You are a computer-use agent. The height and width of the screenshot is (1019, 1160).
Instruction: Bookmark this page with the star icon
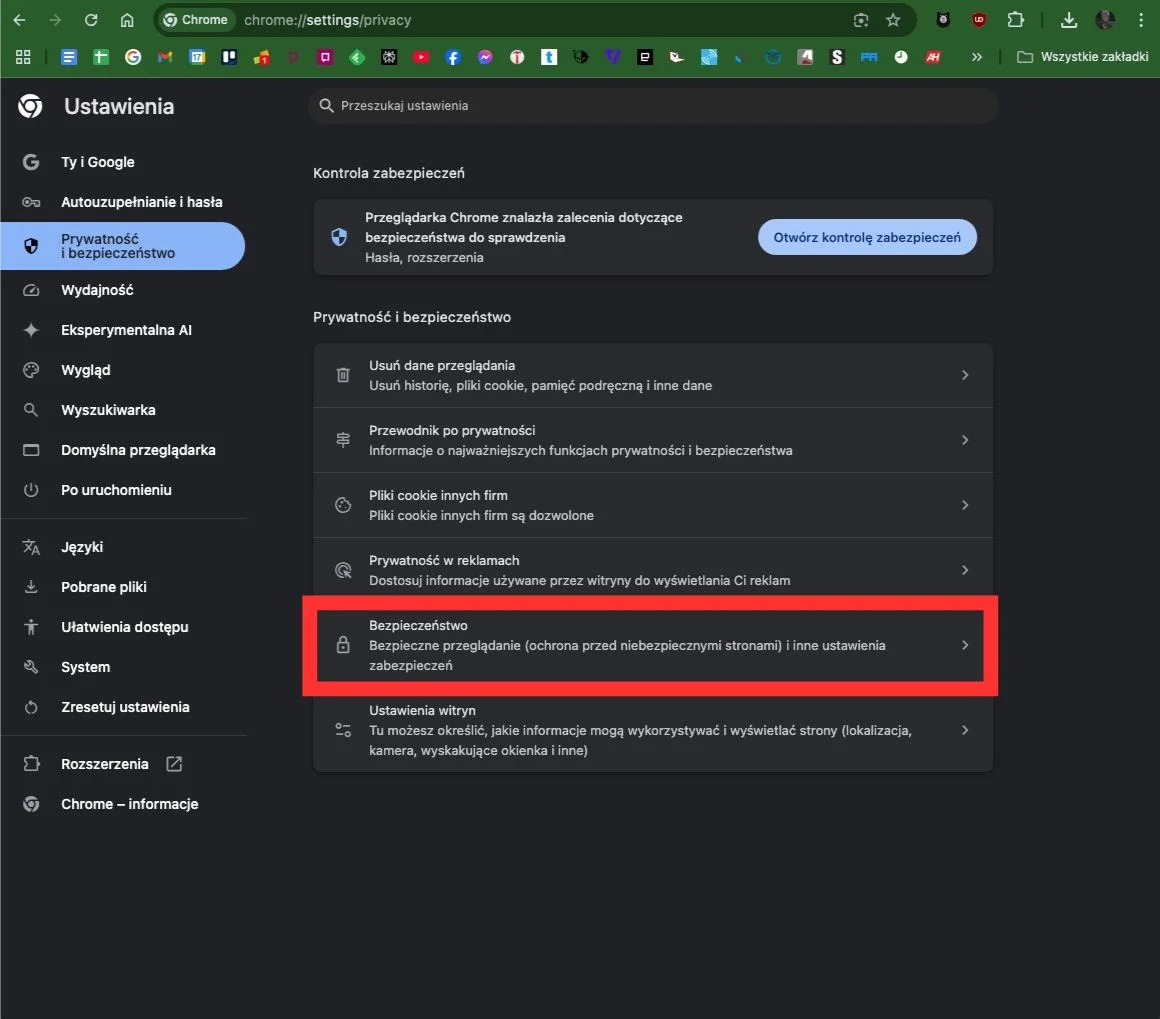pyautogui.click(x=893, y=20)
